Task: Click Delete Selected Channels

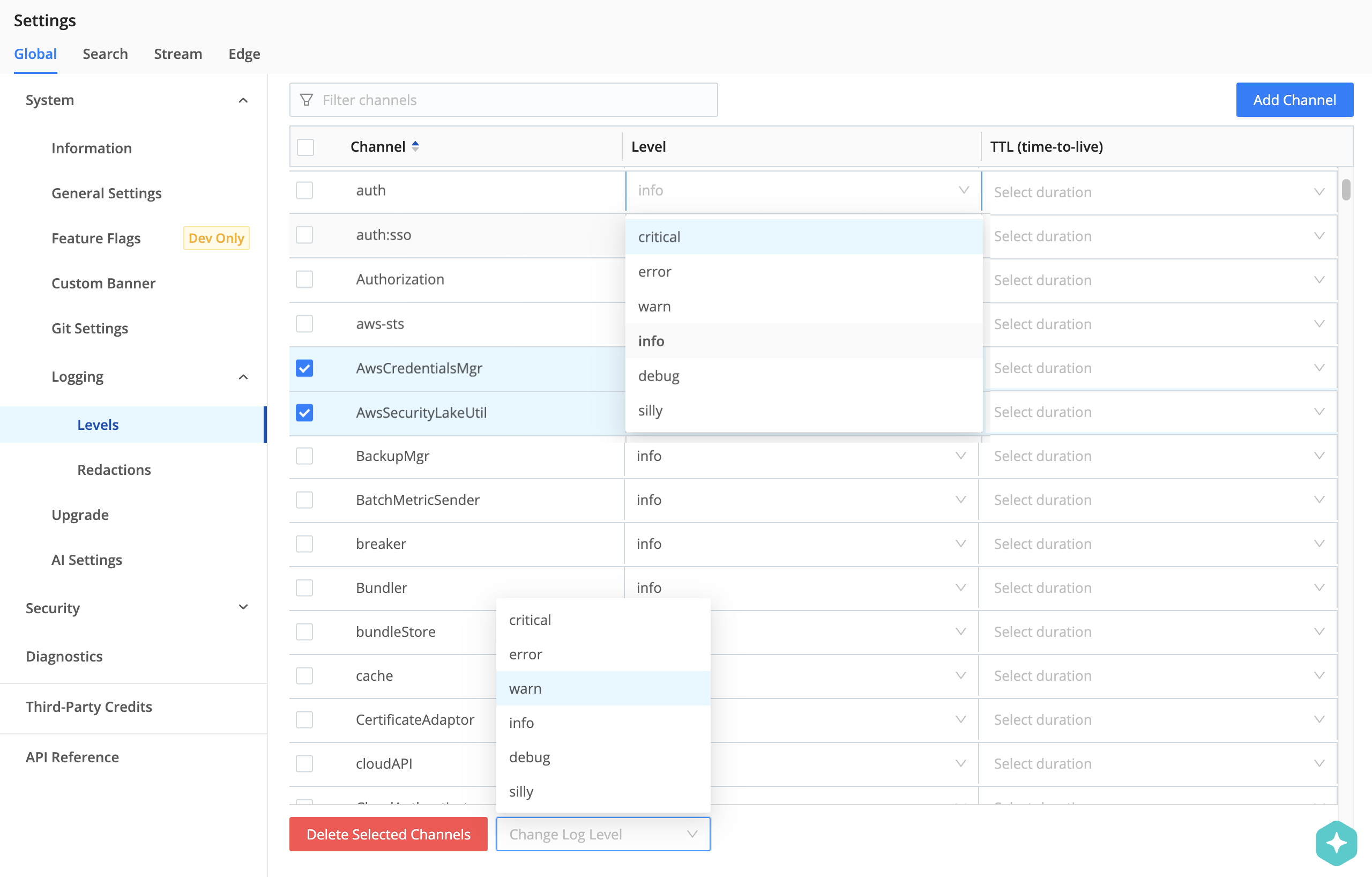Action: pos(388,834)
